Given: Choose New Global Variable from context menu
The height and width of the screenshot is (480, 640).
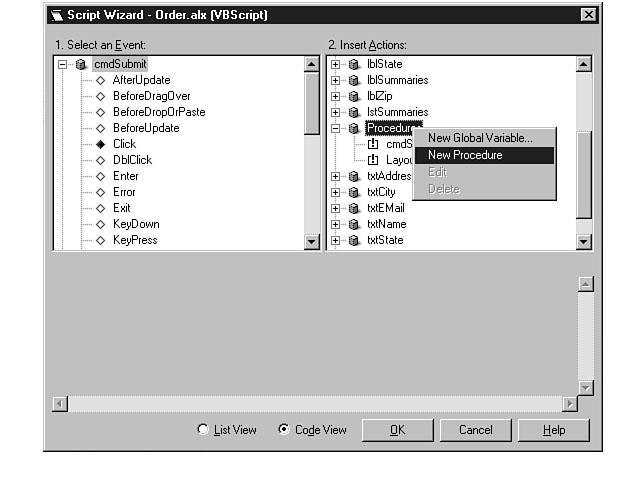Looking at the screenshot, I should pos(480,138).
